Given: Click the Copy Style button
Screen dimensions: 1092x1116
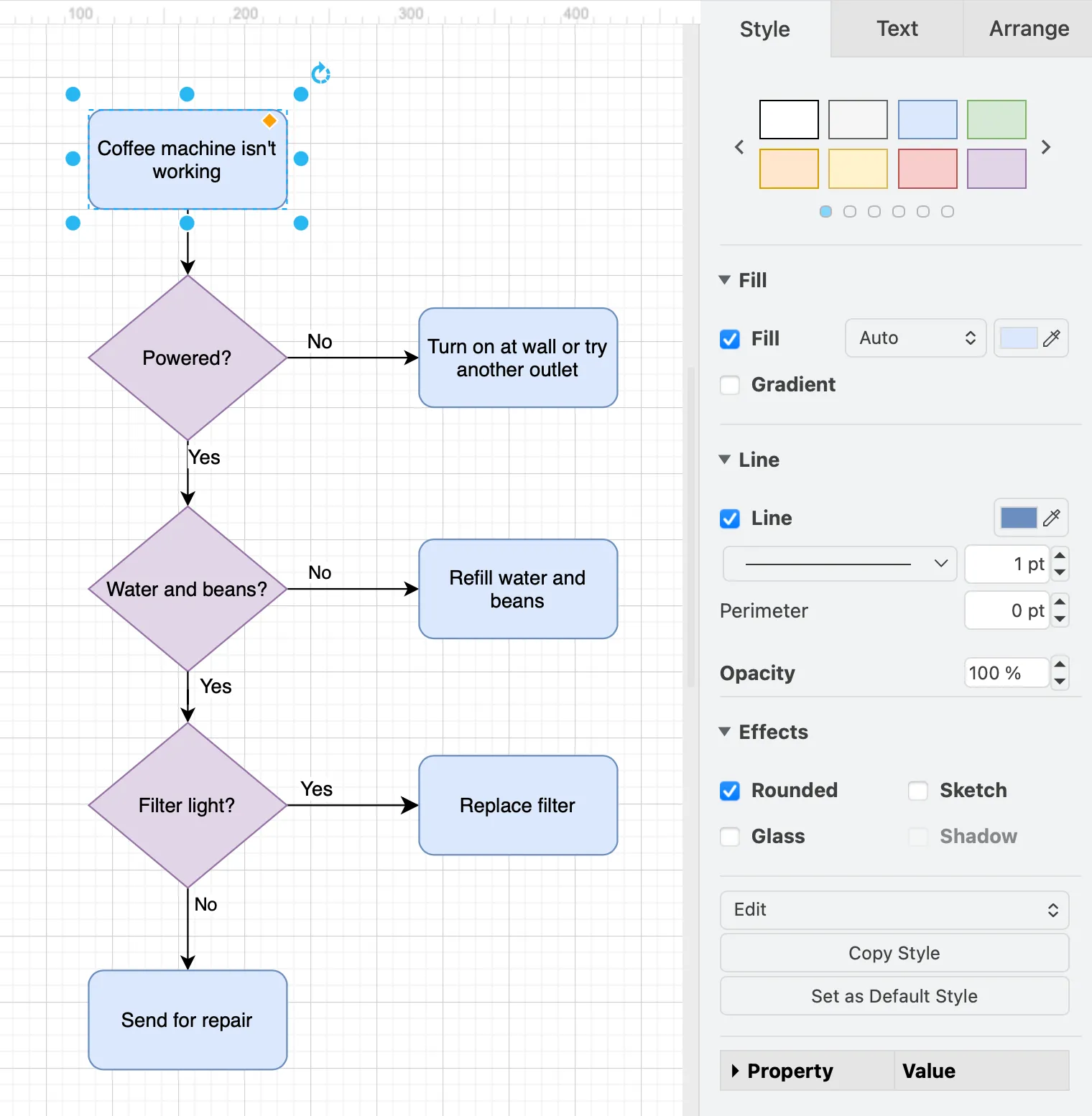Looking at the screenshot, I should click(x=894, y=953).
